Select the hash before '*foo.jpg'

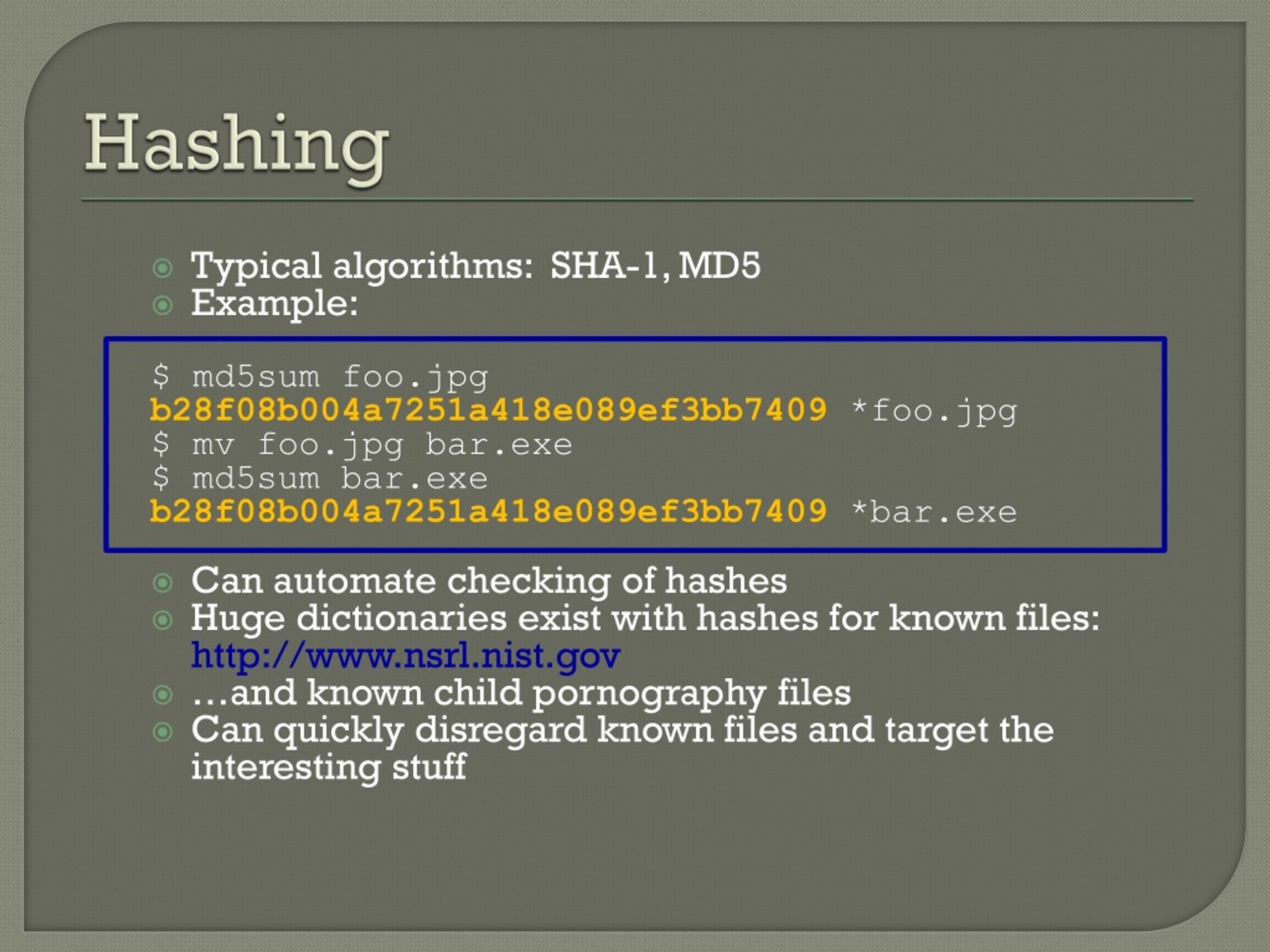[488, 410]
